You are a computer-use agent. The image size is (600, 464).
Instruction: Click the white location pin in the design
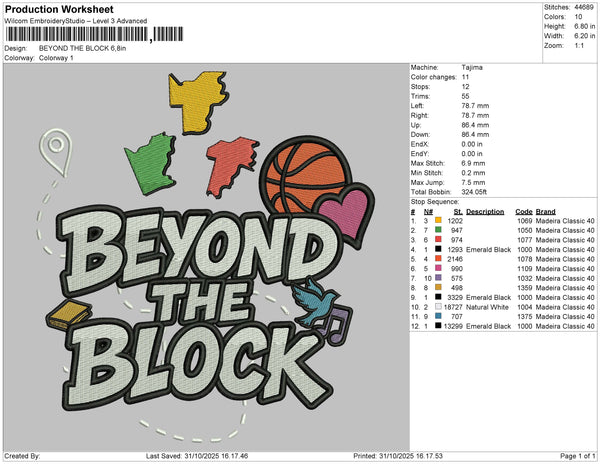(x=56, y=152)
